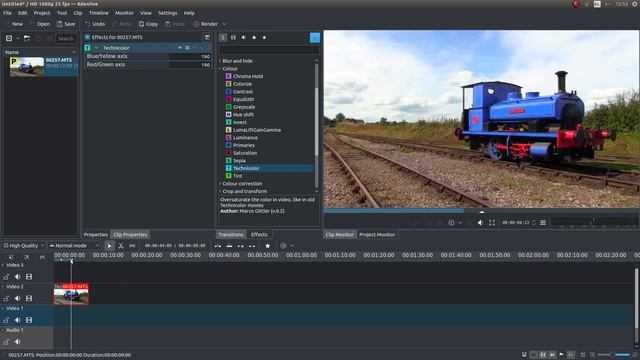Mute audio on Video 2 track
640x360 pixels.
pyautogui.click(x=18, y=298)
